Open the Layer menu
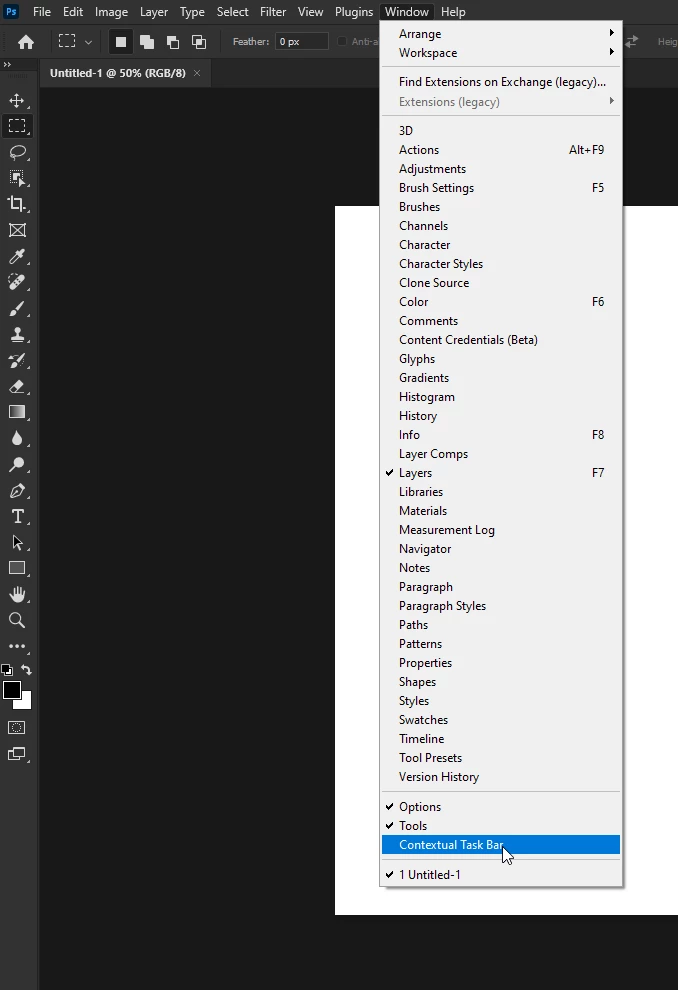Screen dimensions: 678x990 click(x=153, y=12)
